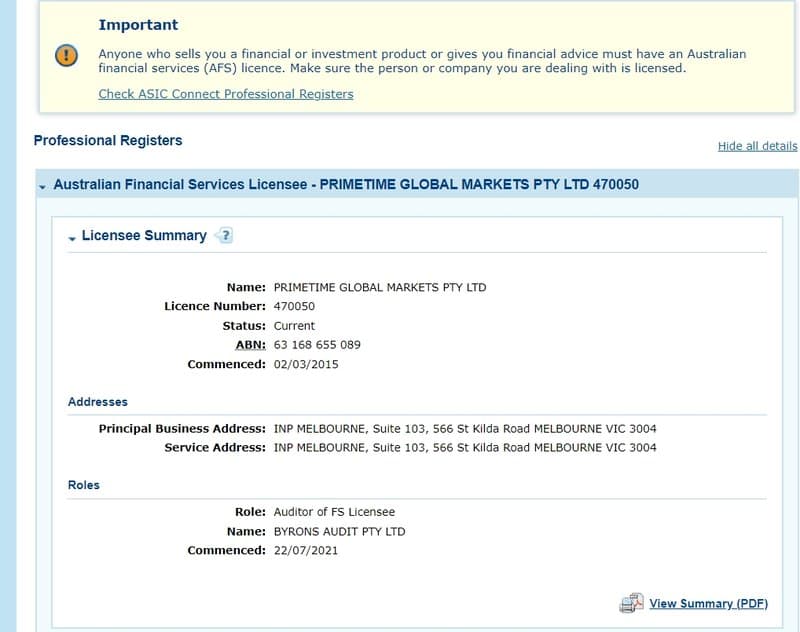Click the Hide all details link
800x632 pixels.
coord(757,146)
